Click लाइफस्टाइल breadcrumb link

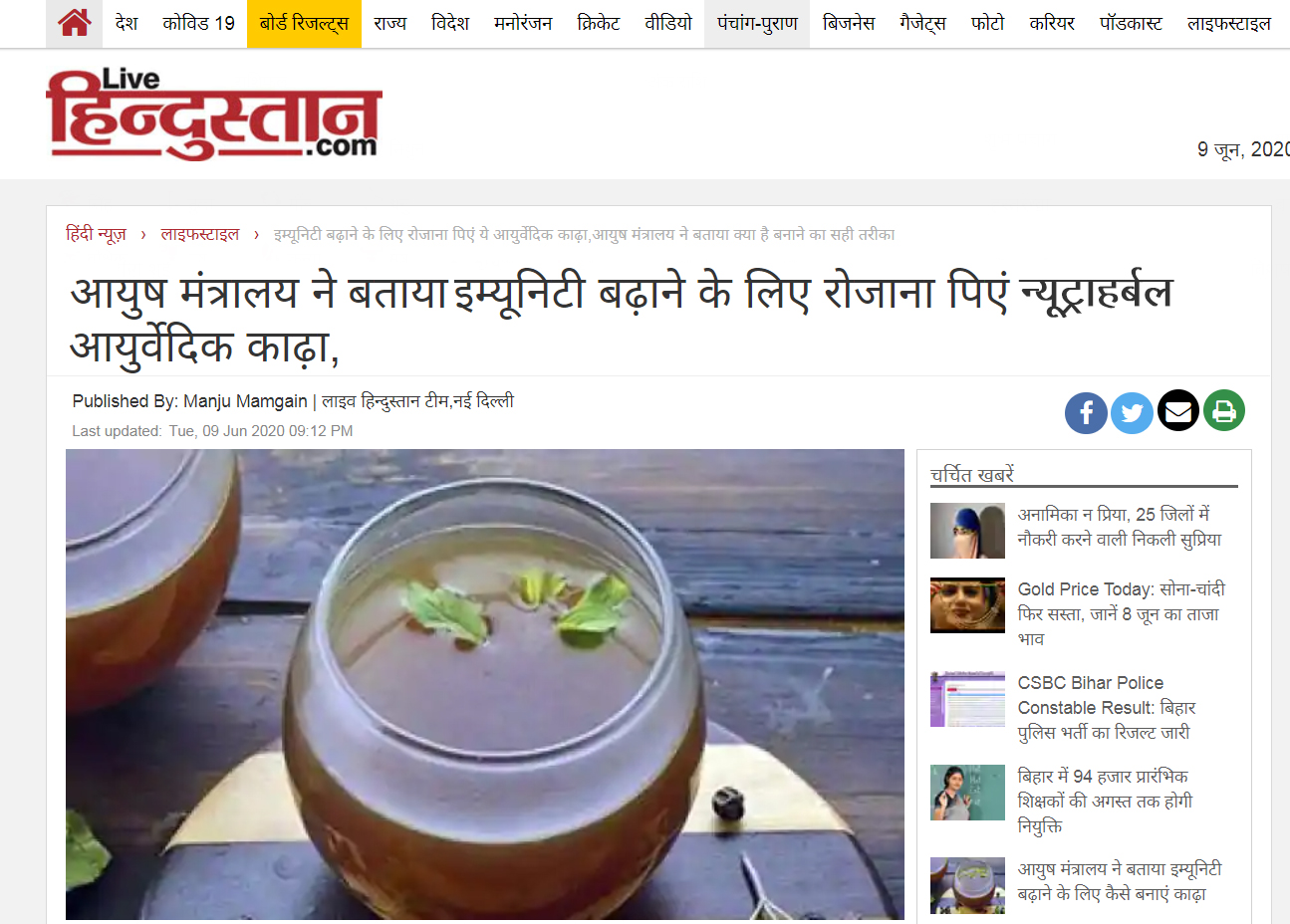click(200, 234)
